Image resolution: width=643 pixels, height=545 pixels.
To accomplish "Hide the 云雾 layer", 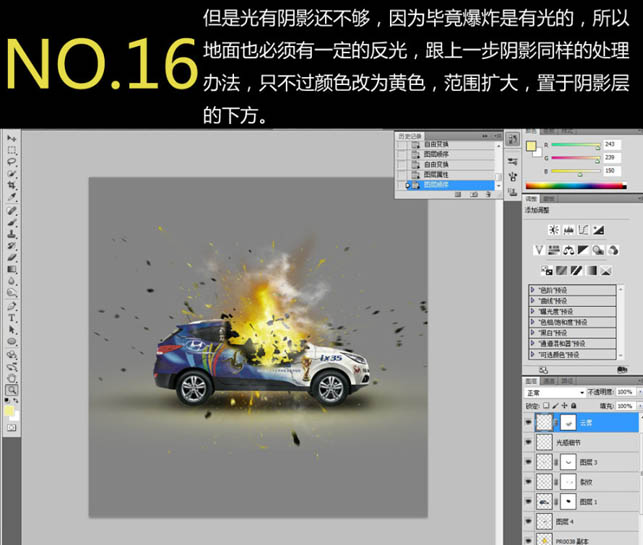I will pos(529,422).
